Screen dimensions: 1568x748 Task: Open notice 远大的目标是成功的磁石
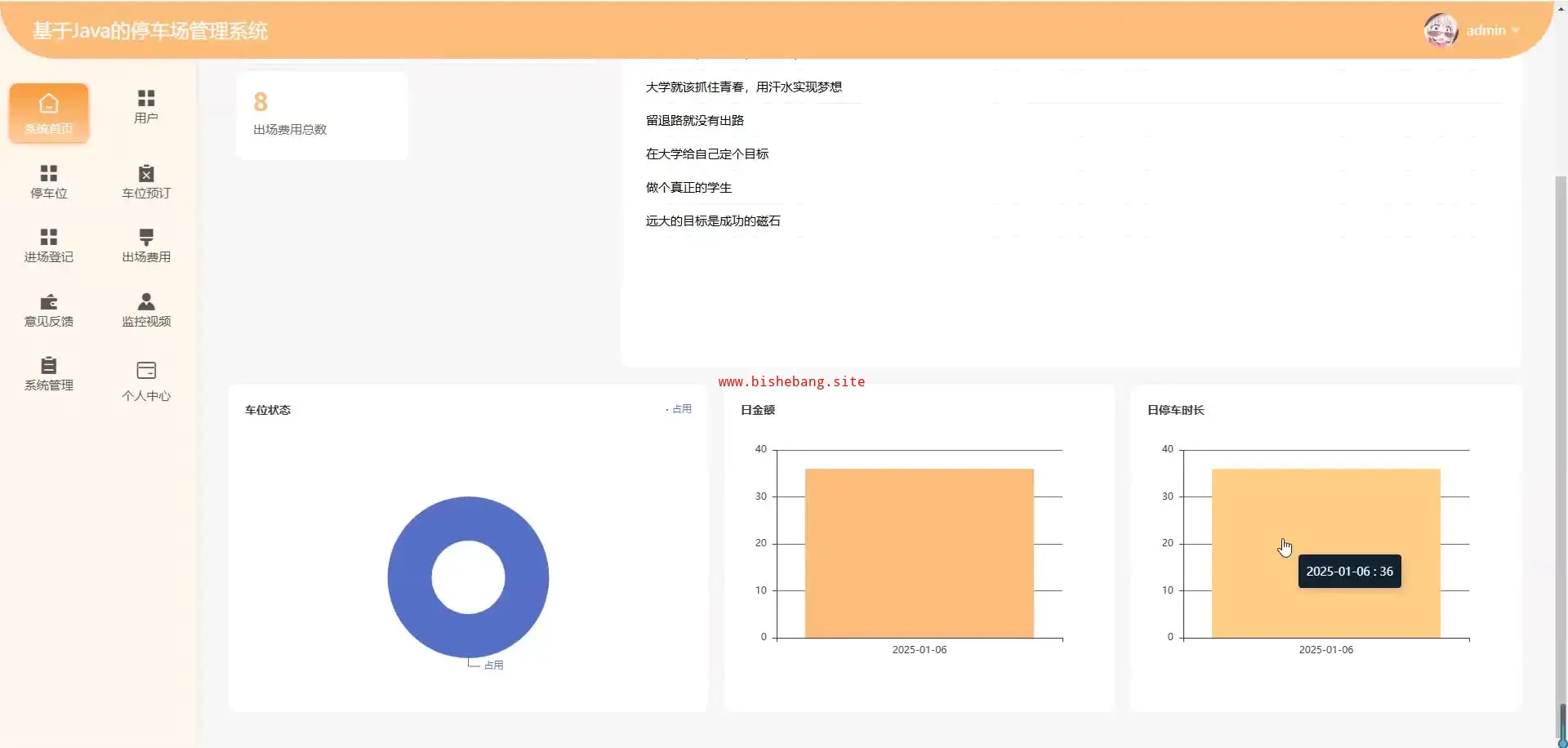(713, 221)
